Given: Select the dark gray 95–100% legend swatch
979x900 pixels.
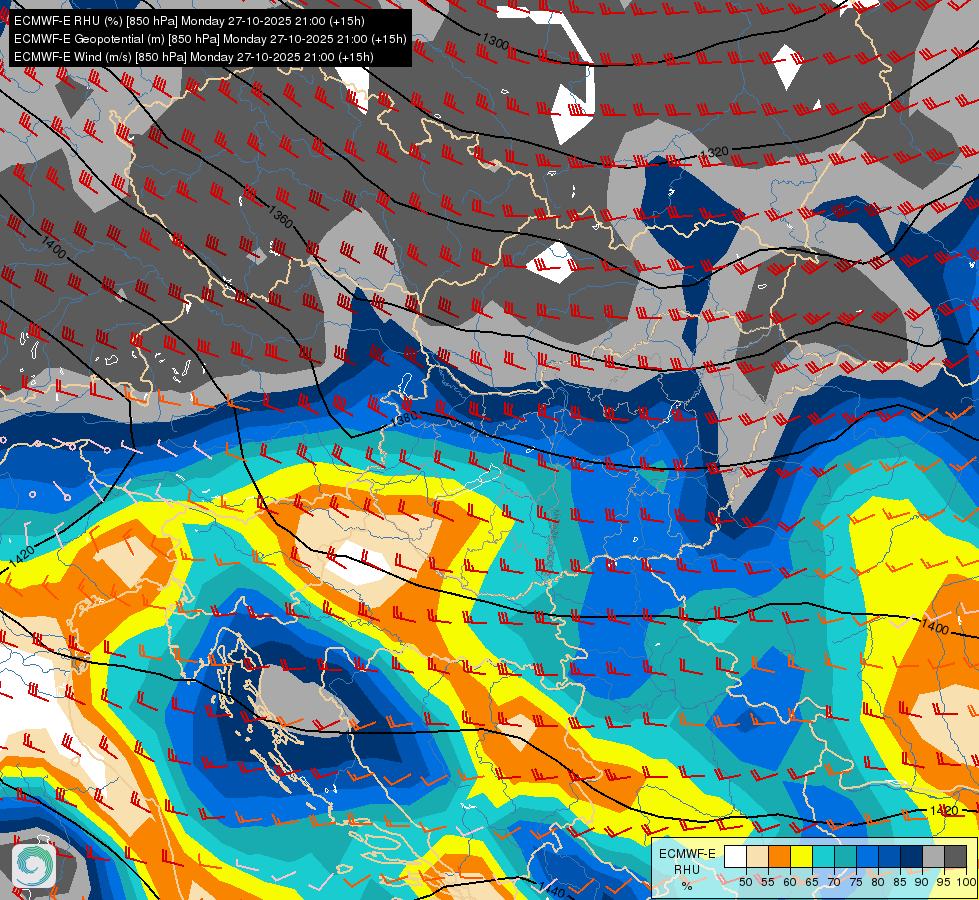Looking at the screenshot, I should pos(955,857).
